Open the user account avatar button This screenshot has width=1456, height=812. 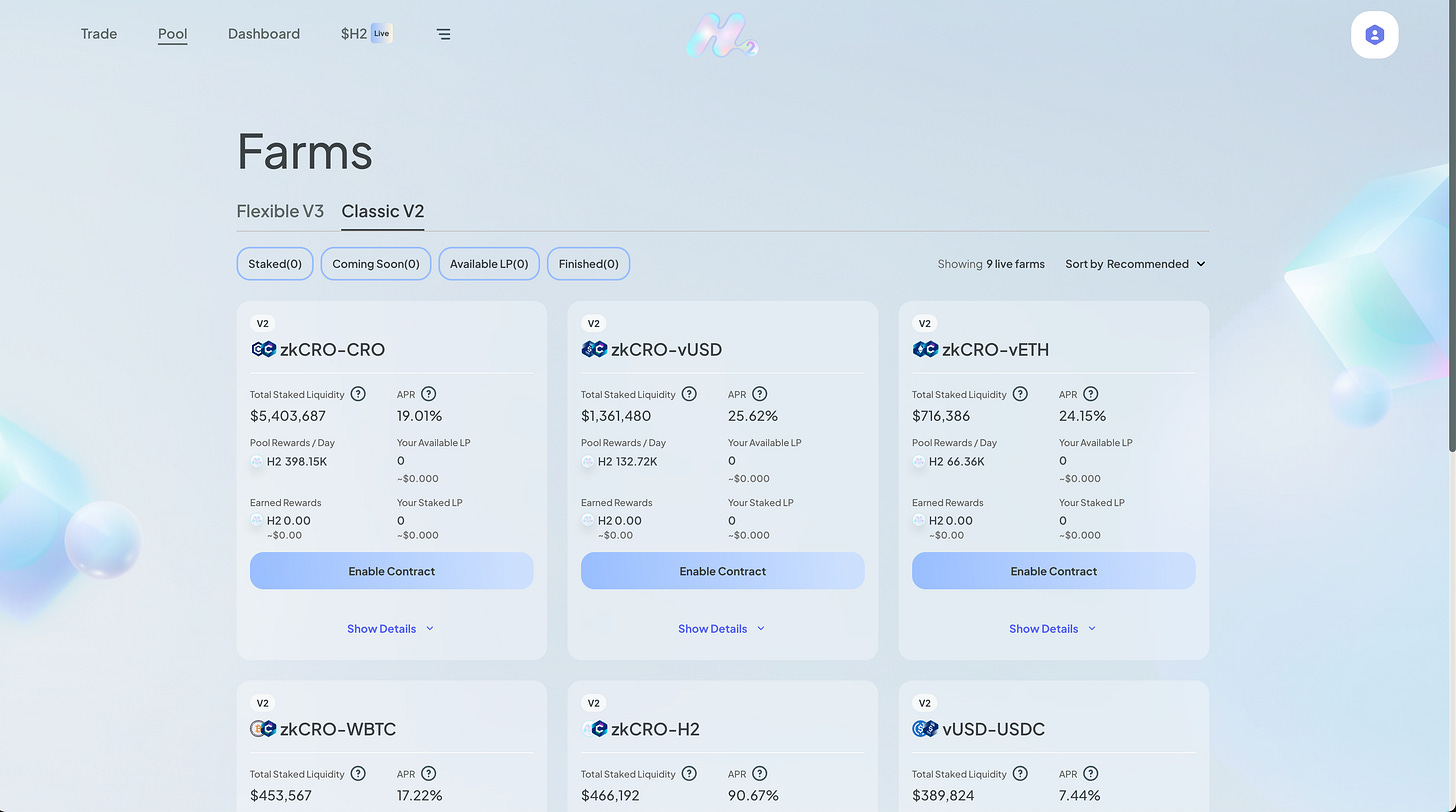pyautogui.click(x=1374, y=35)
